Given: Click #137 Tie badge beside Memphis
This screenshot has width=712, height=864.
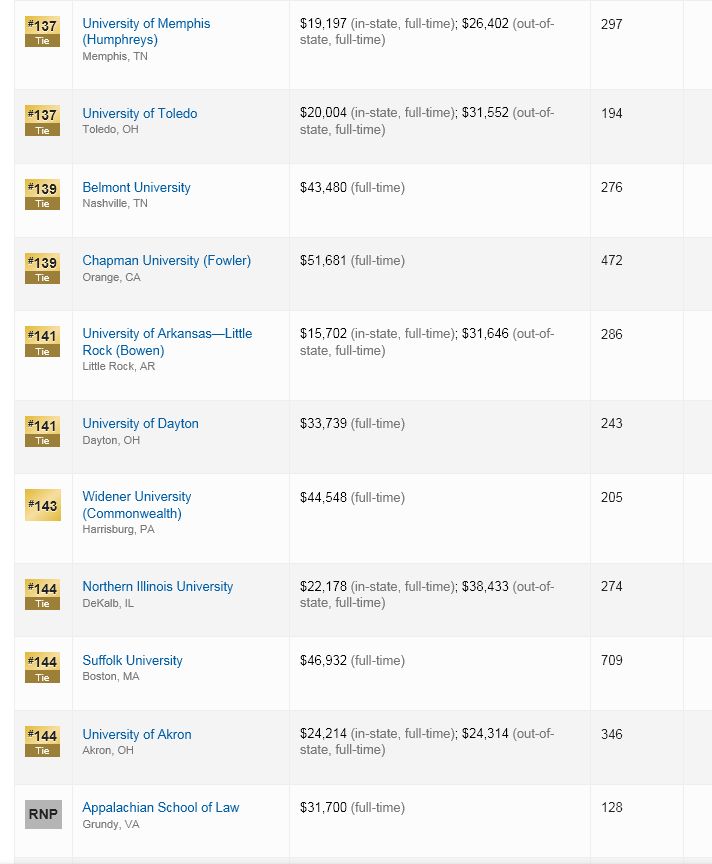Looking at the screenshot, I should (x=42, y=32).
